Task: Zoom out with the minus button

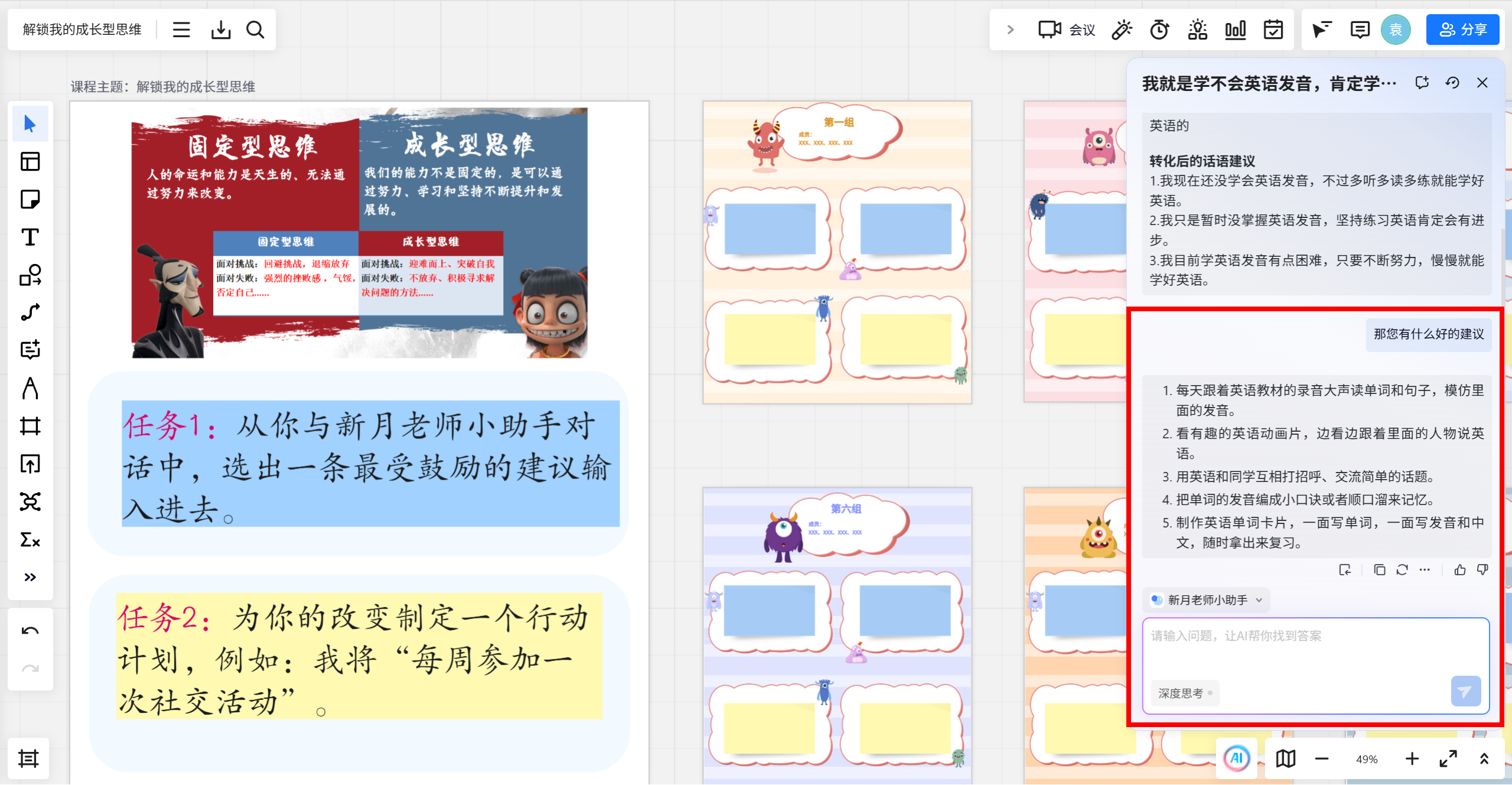Action: pyautogui.click(x=1322, y=759)
